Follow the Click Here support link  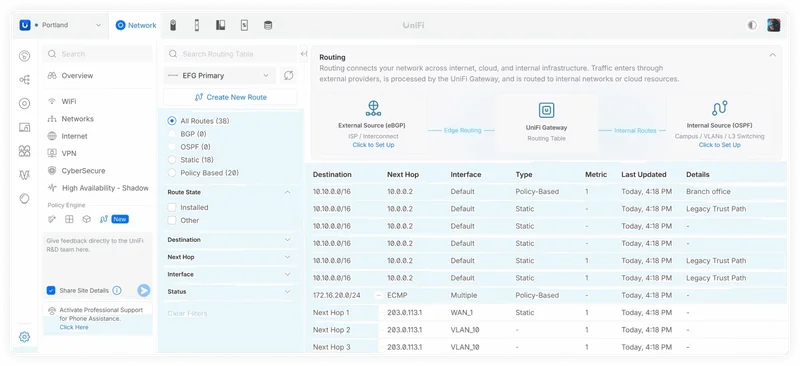(x=74, y=327)
